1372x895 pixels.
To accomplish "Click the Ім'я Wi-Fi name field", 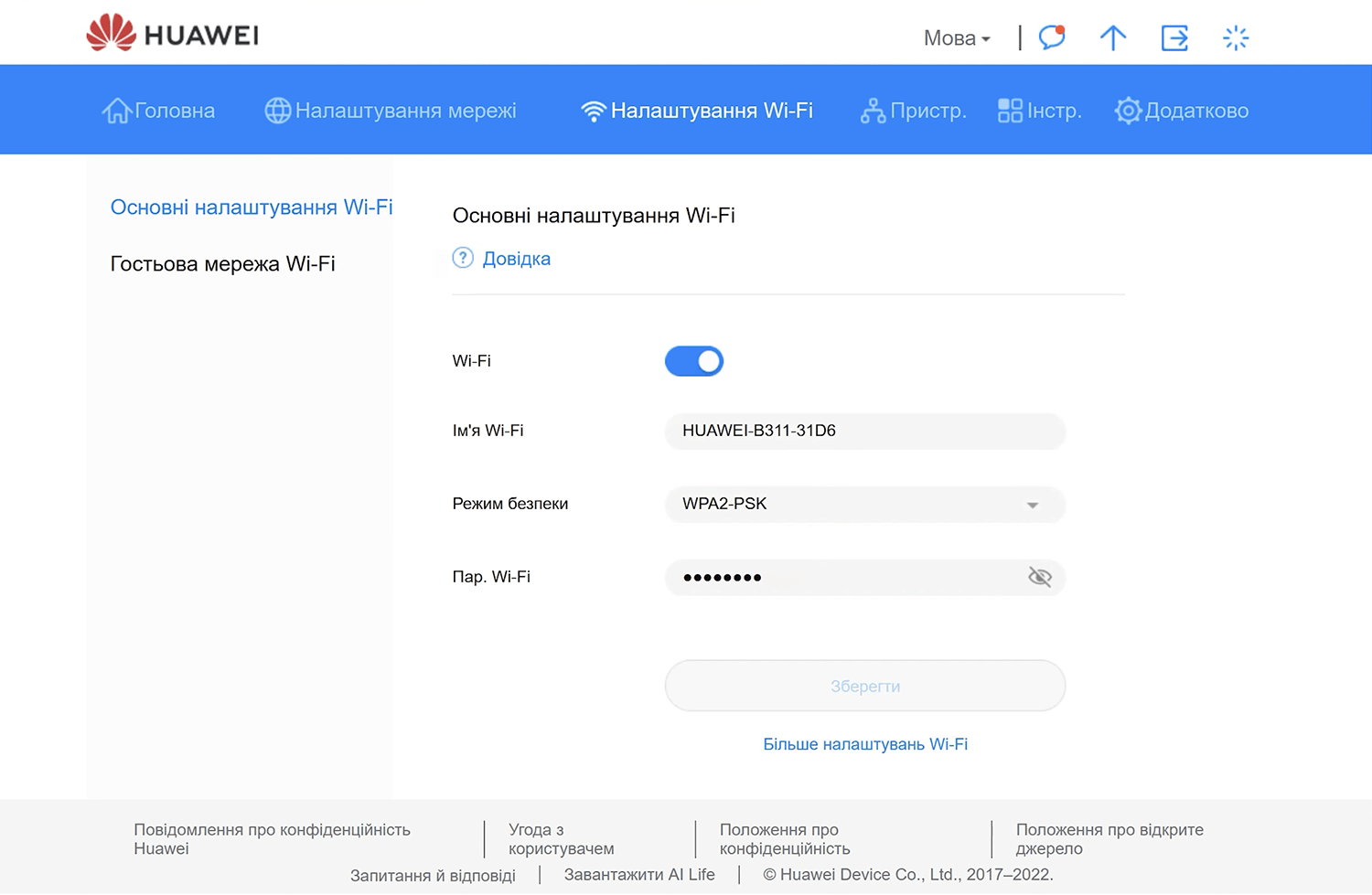I will click(x=864, y=432).
